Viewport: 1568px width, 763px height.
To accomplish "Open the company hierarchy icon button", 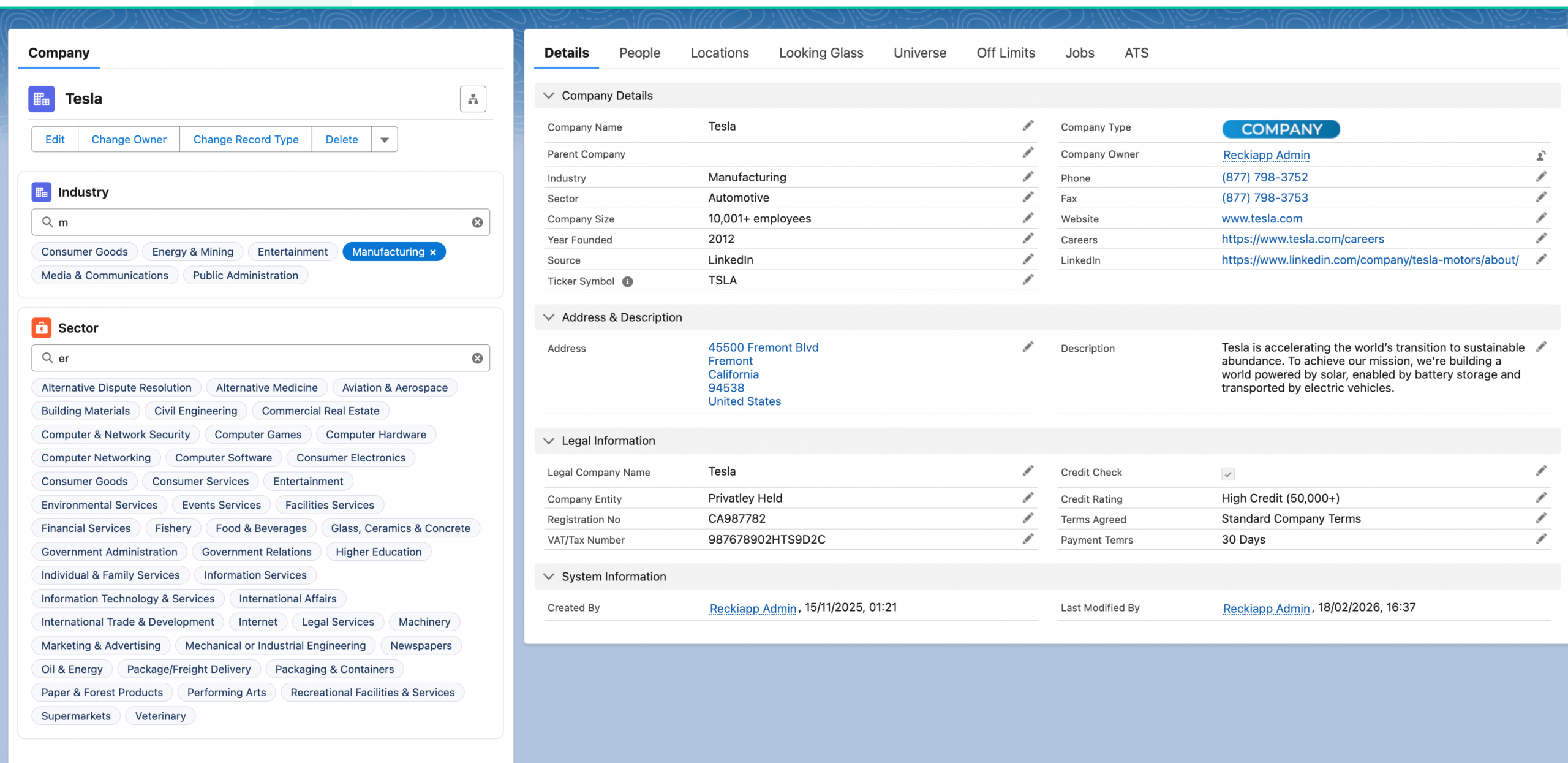I will (473, 99).
